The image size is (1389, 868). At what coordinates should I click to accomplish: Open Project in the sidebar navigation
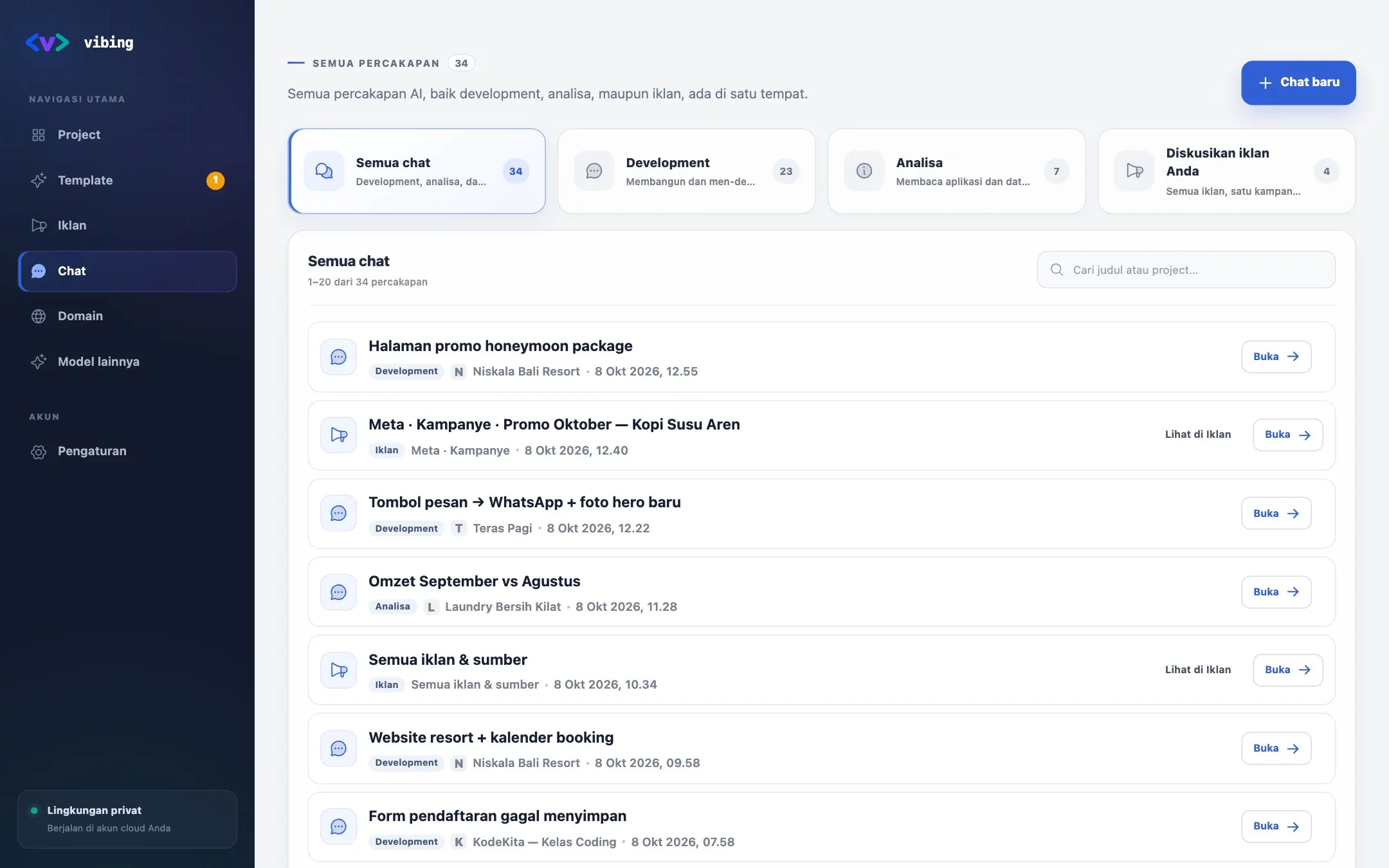pos(127,135)
